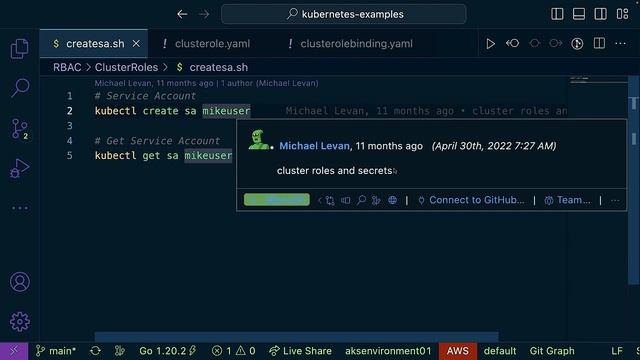Open the Problems errors and warnings indicator
Viewport: 640px width, 360px height.
233,351
